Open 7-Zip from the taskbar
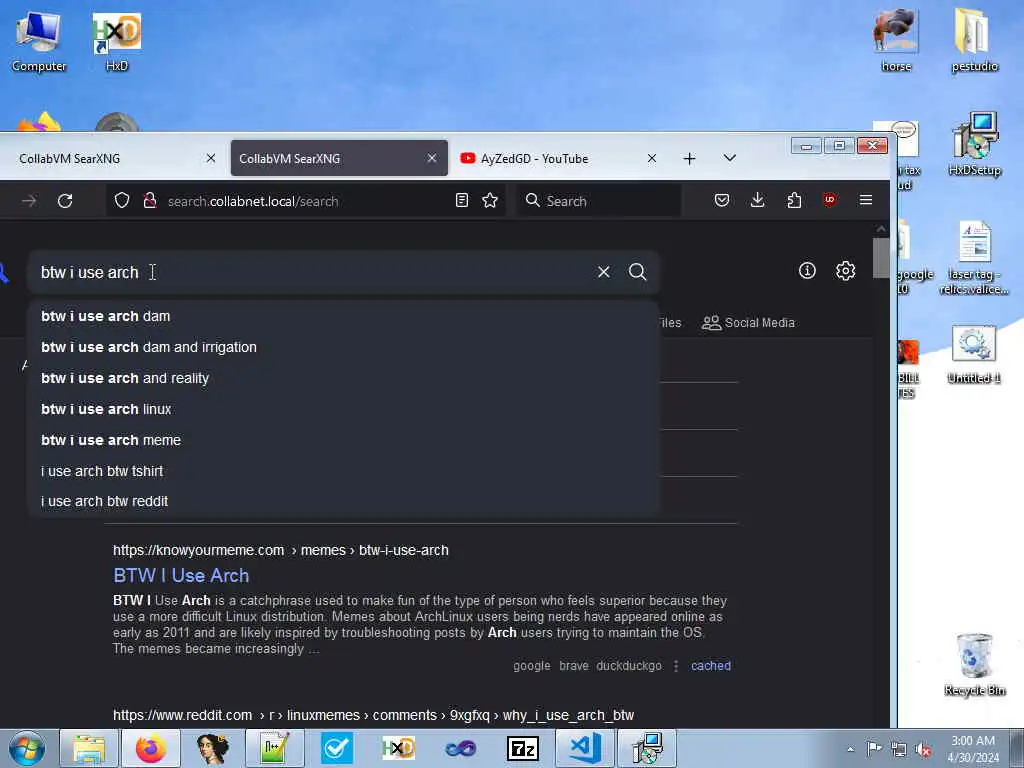The height and width of the screenshot is (768, 1024). pos(522,748)
